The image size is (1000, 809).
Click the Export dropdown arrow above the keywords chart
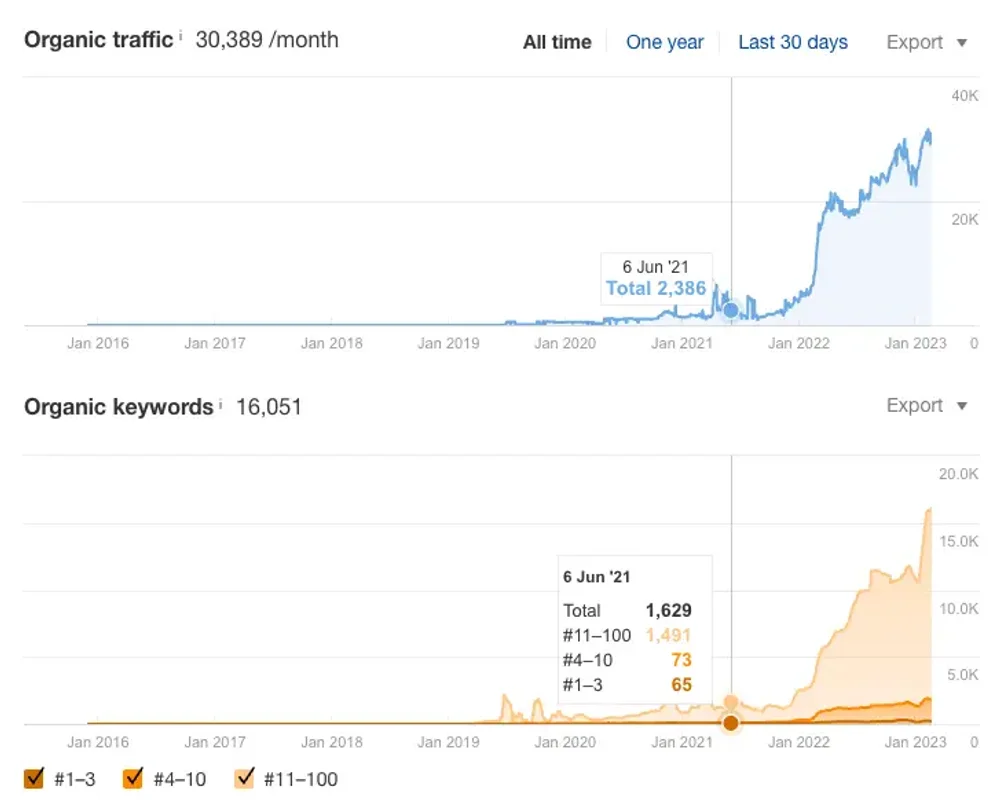click(x=961, y=406)
